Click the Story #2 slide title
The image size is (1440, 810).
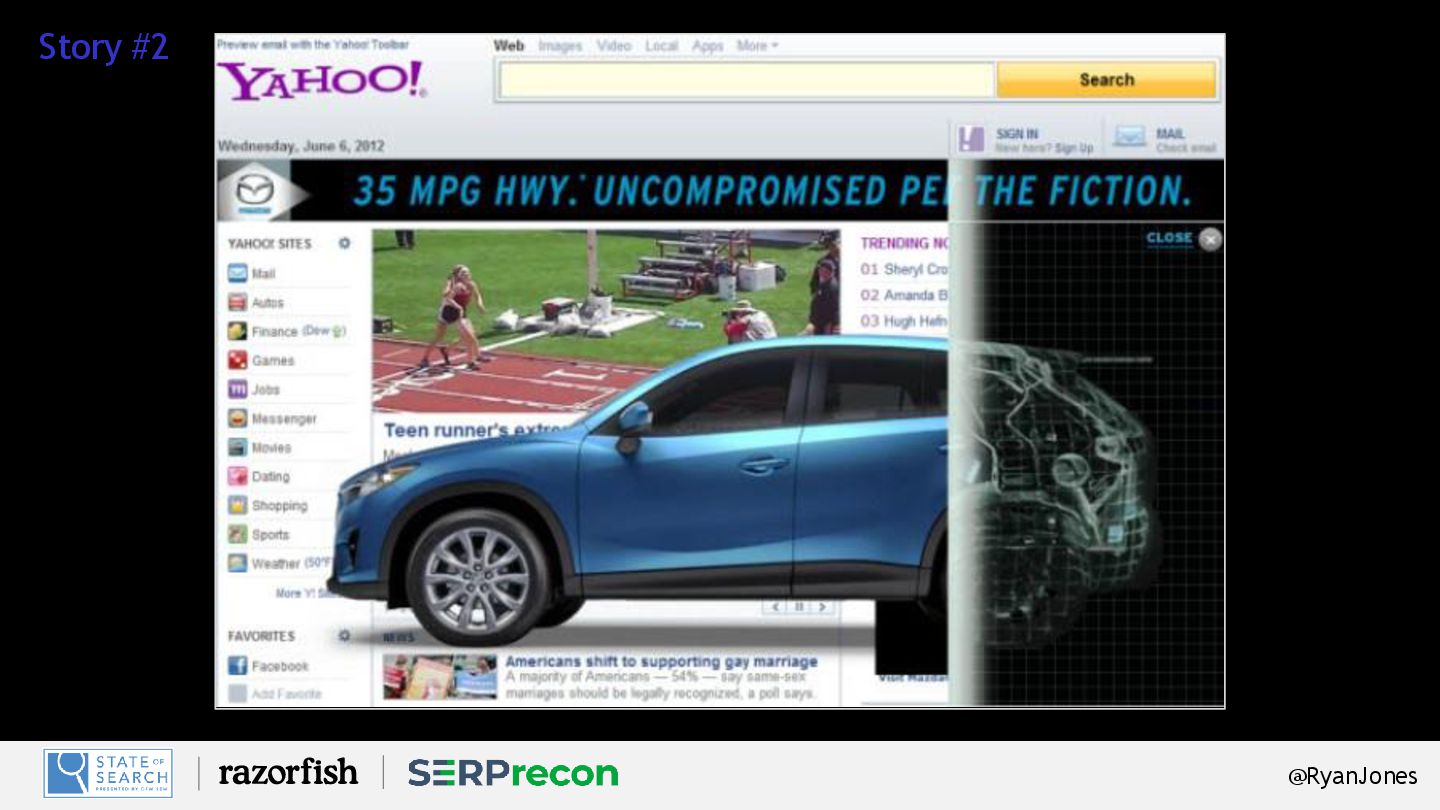click(103, 47)
